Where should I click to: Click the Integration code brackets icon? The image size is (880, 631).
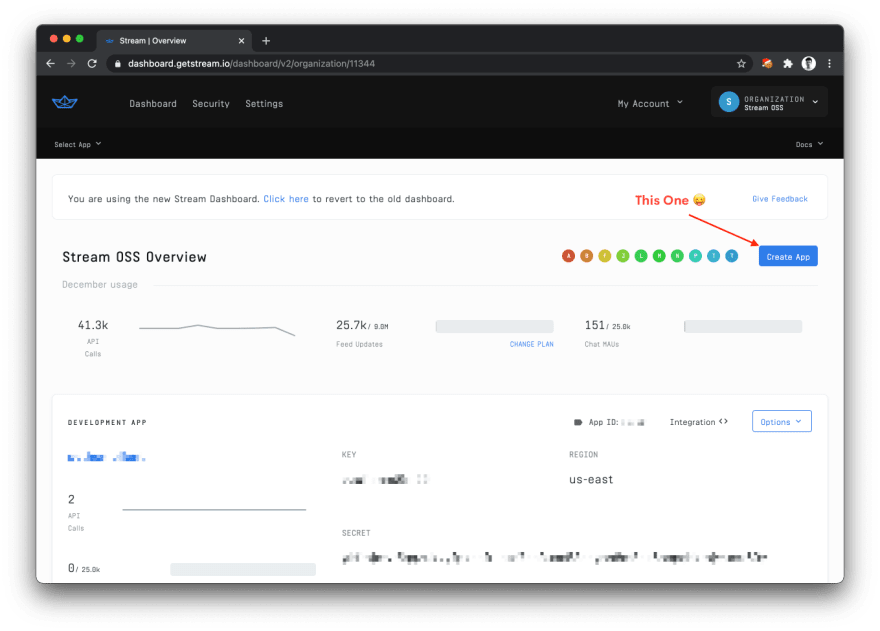[x=723, y=422]
